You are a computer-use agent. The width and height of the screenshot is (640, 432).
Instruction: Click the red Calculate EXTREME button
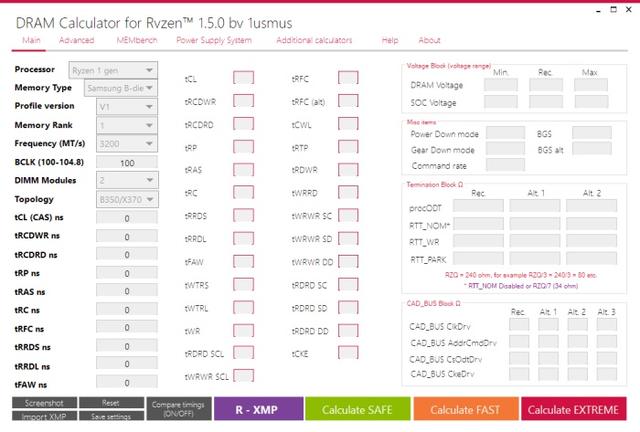tap(573, 409)
